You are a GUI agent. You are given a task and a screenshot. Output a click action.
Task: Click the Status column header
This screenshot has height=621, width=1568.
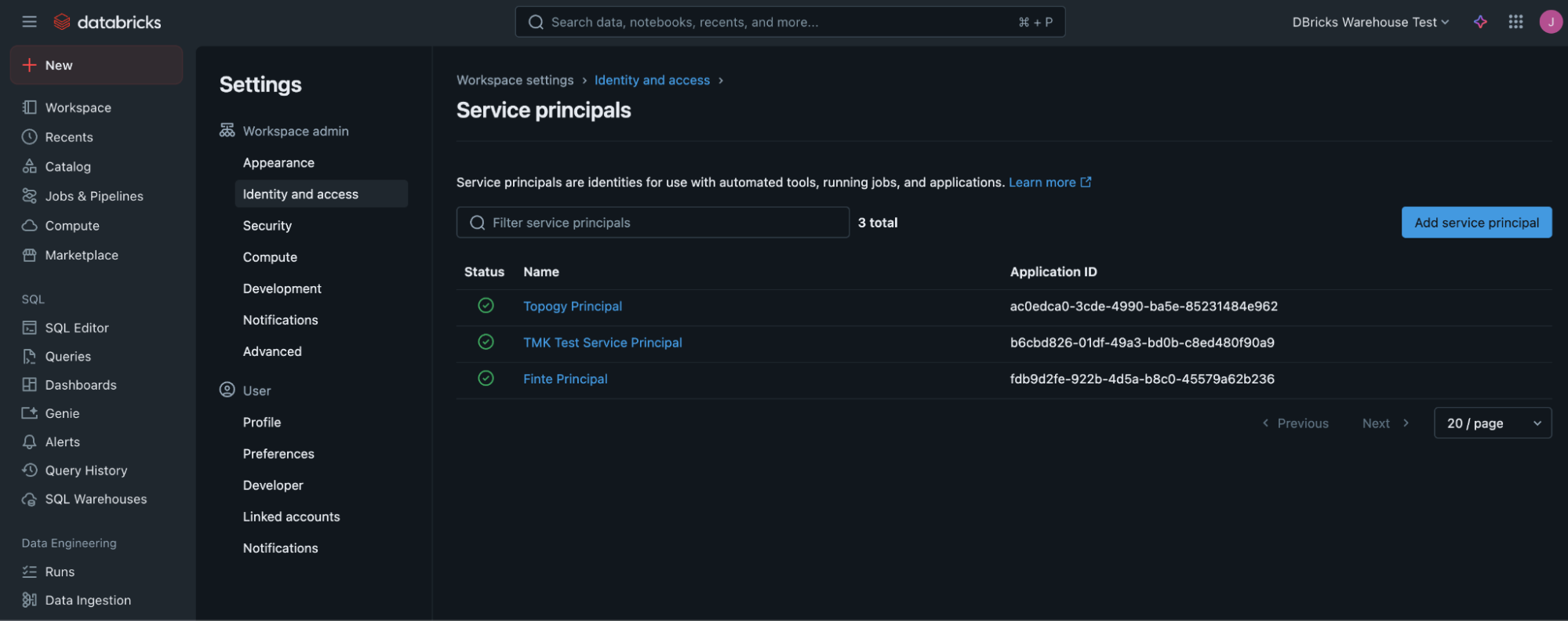(484, 272)
